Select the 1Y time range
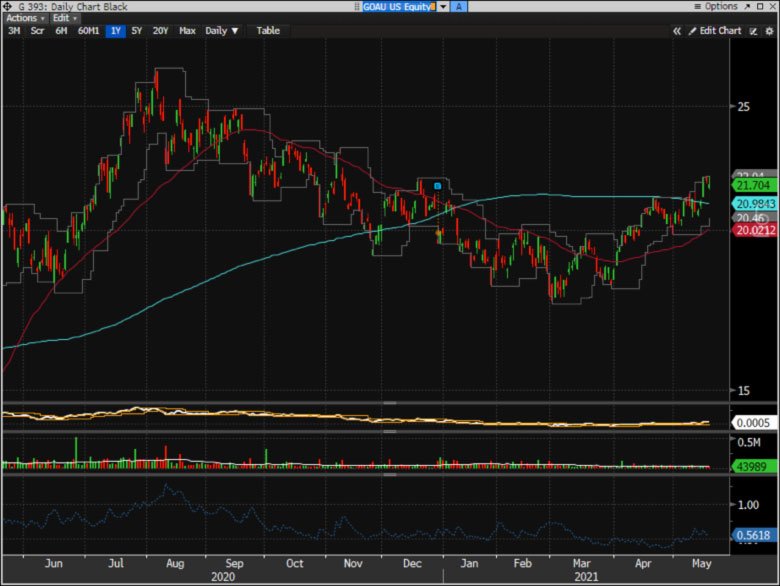Viewport: 780px width, 586px height. (x=115, y=31)
